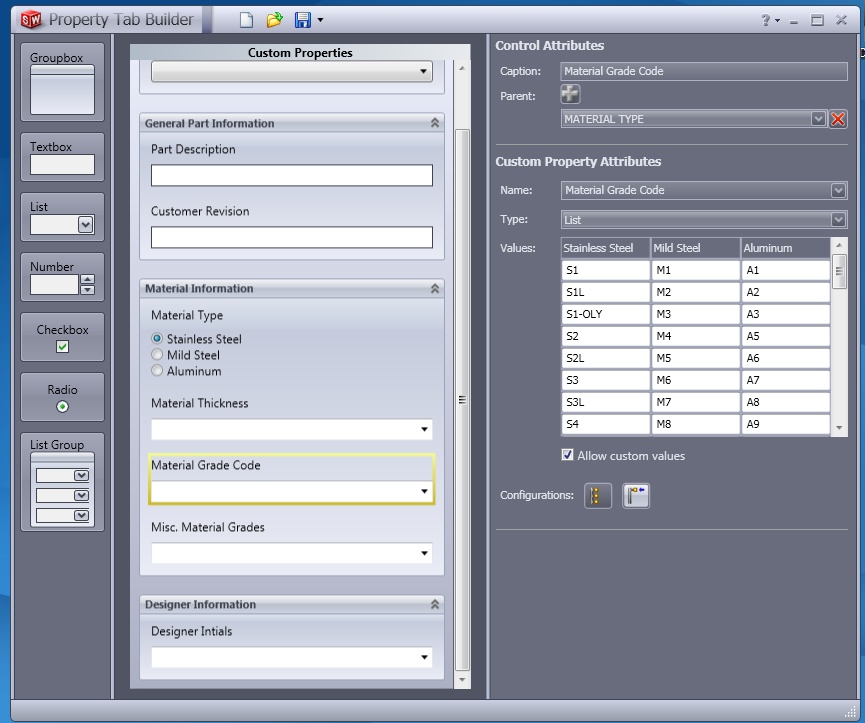Select the Groupbox control in palette
The height and width of the screenshot is (723, 865).
[62, 82]
